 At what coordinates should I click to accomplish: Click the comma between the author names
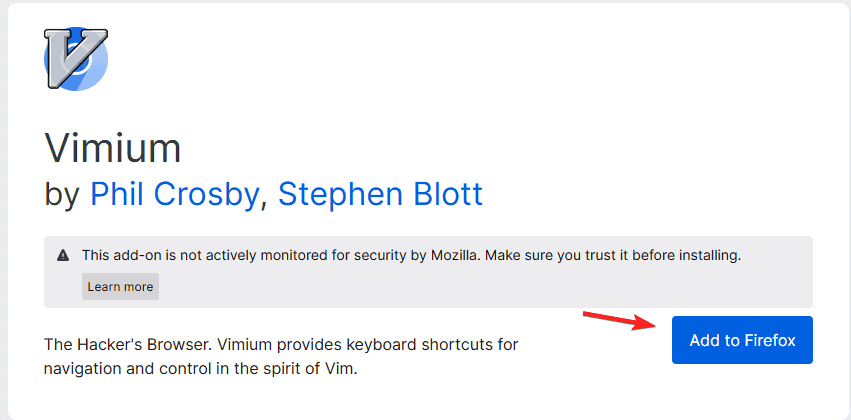coord(263,205)
